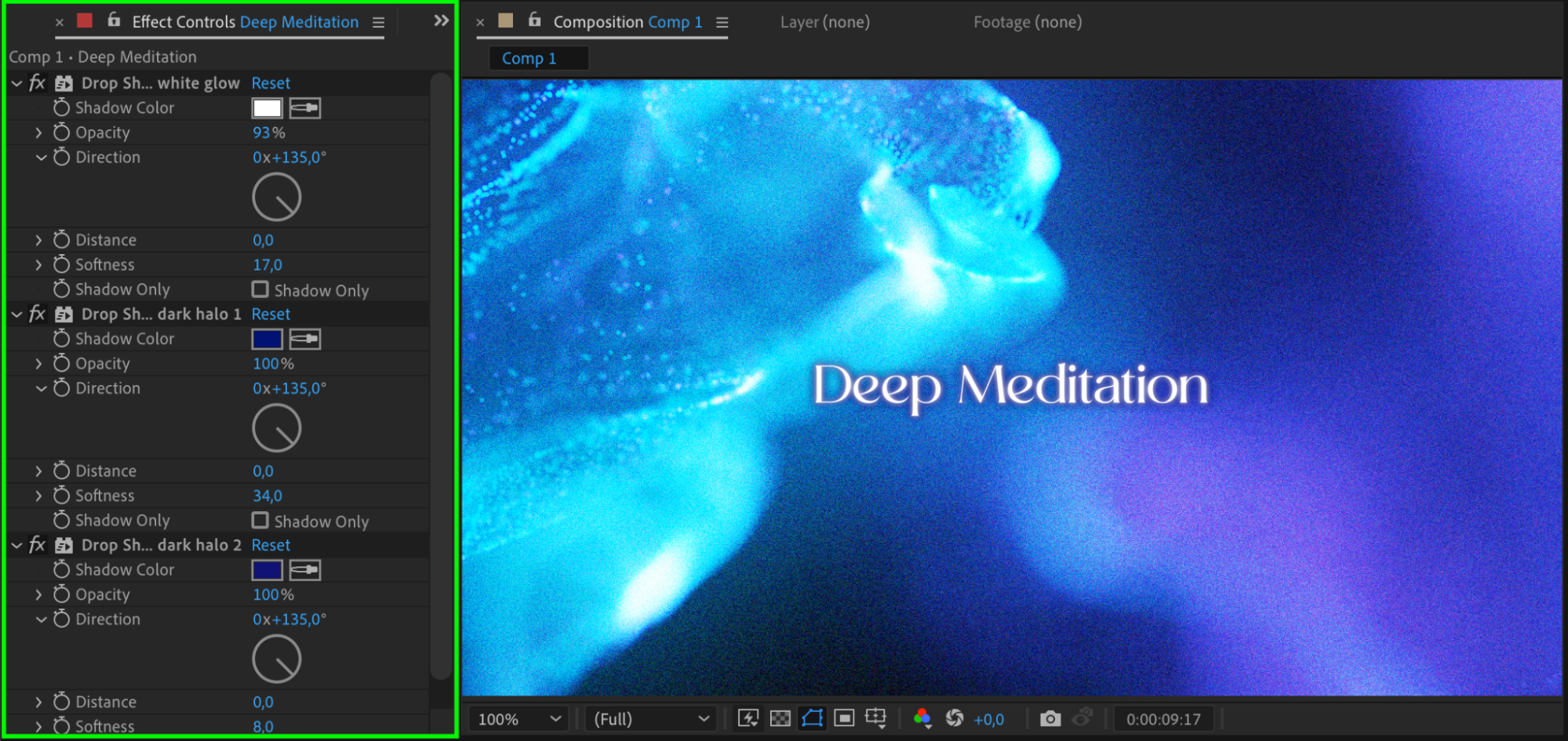1568x741 pixels.
Task: Click the Distance stopwatch under dark halo 1
Action: tap(61, 470)
